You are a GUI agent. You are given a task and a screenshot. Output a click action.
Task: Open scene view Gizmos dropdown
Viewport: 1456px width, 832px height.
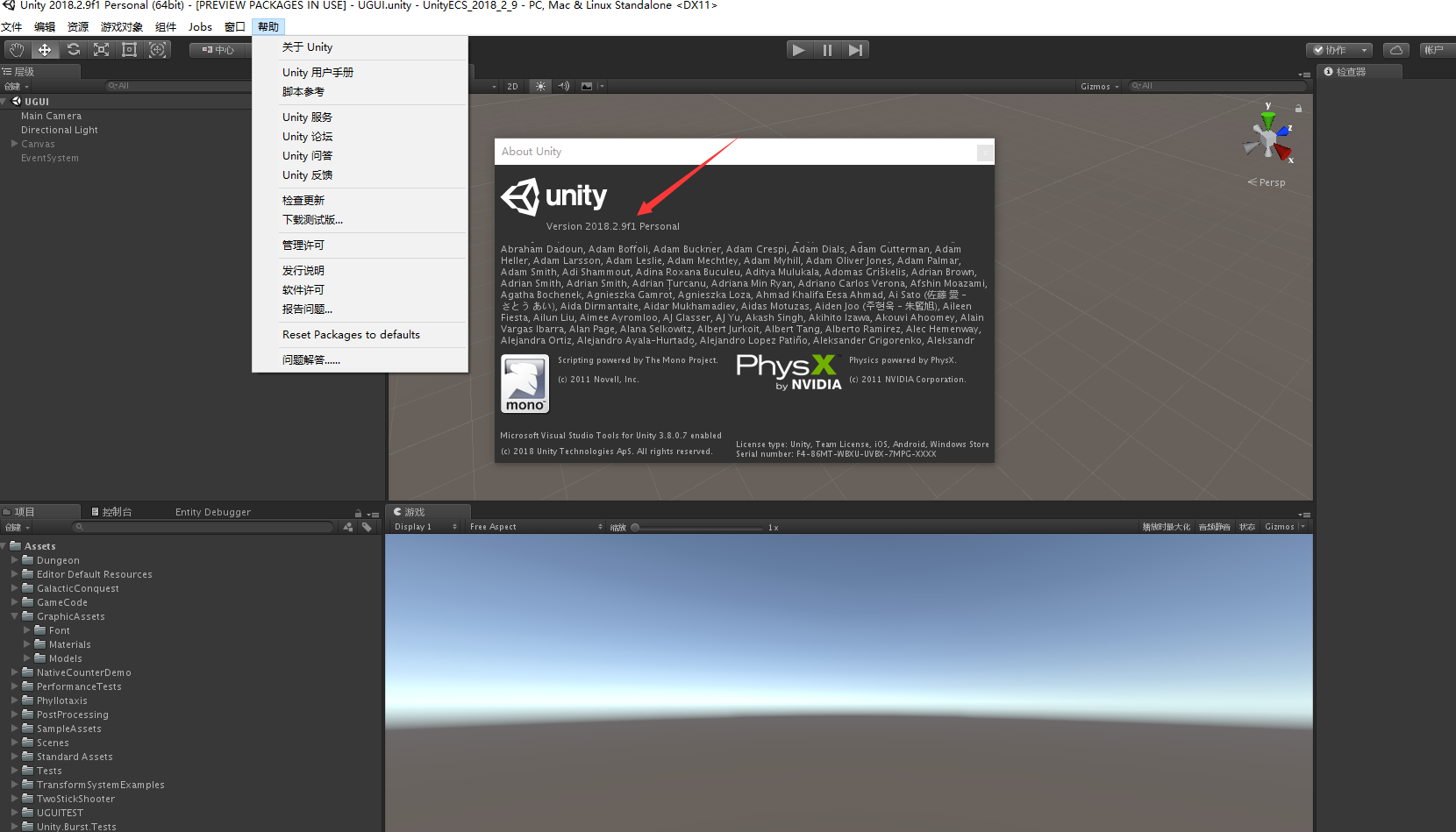coord(1100,86)
